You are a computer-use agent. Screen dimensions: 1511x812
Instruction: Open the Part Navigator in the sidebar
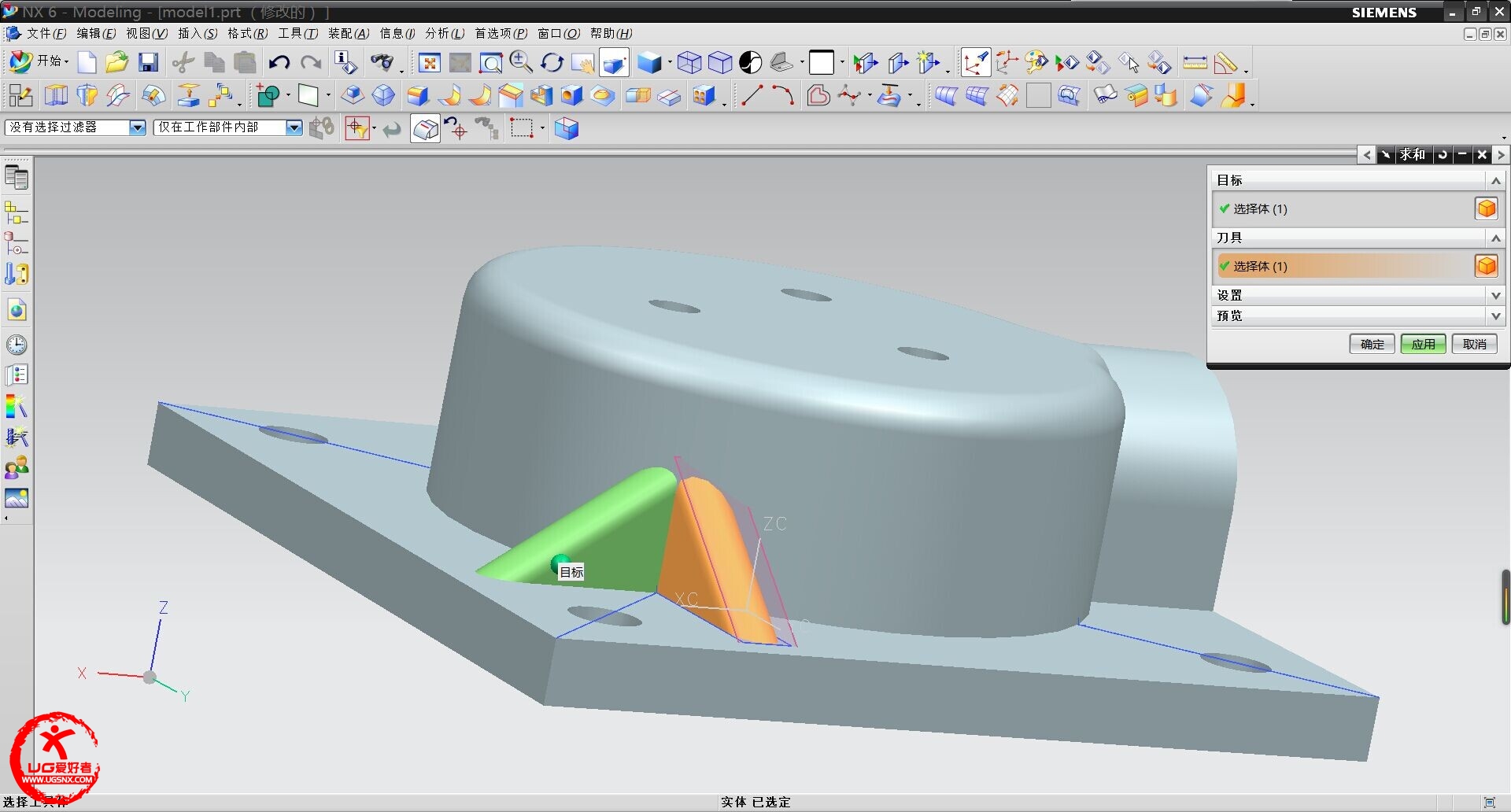[x=17, y=244]
